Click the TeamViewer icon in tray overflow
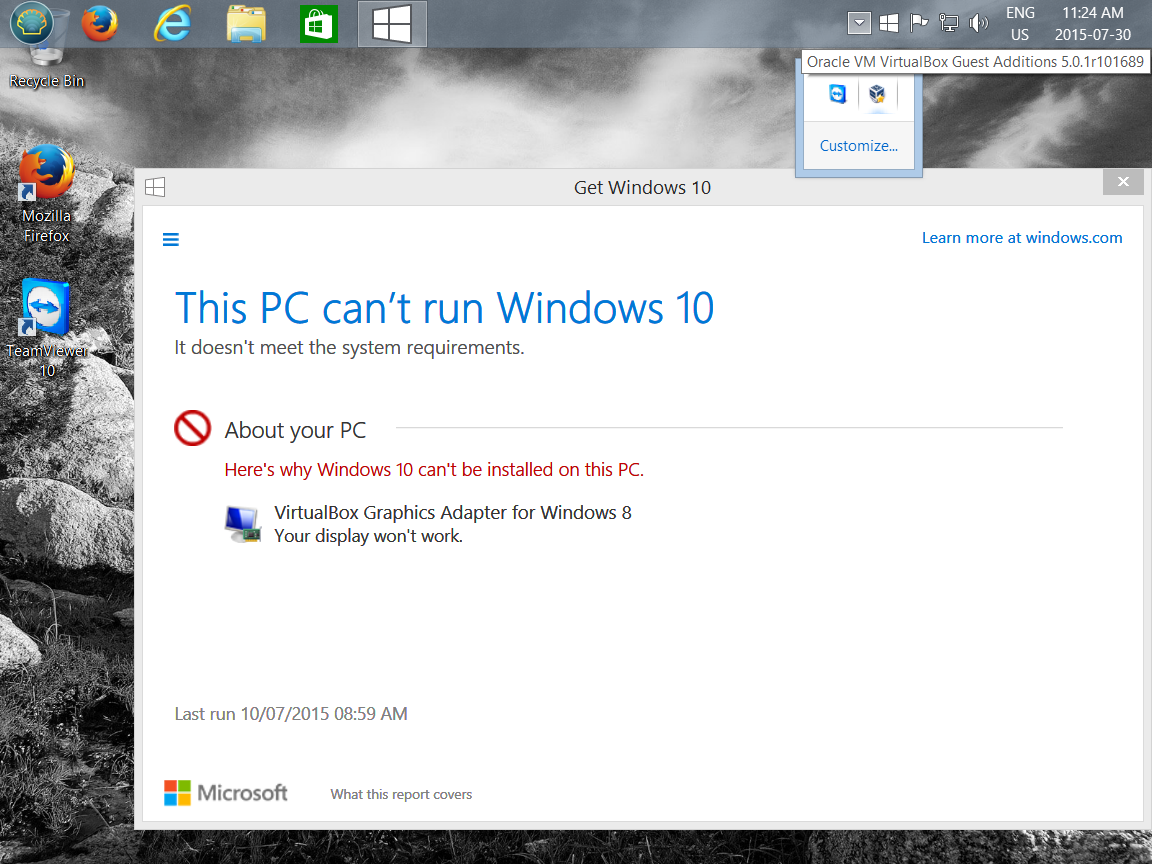The image size is (1152, 864). point(838,94)
